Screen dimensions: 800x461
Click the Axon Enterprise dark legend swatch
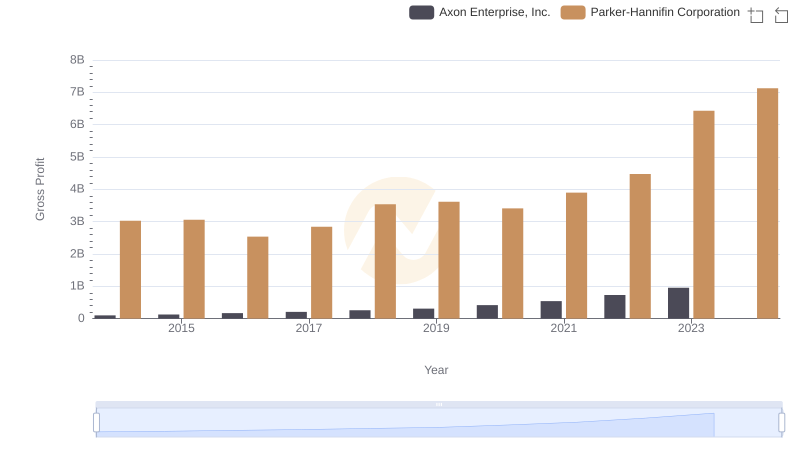click(421, 12)
